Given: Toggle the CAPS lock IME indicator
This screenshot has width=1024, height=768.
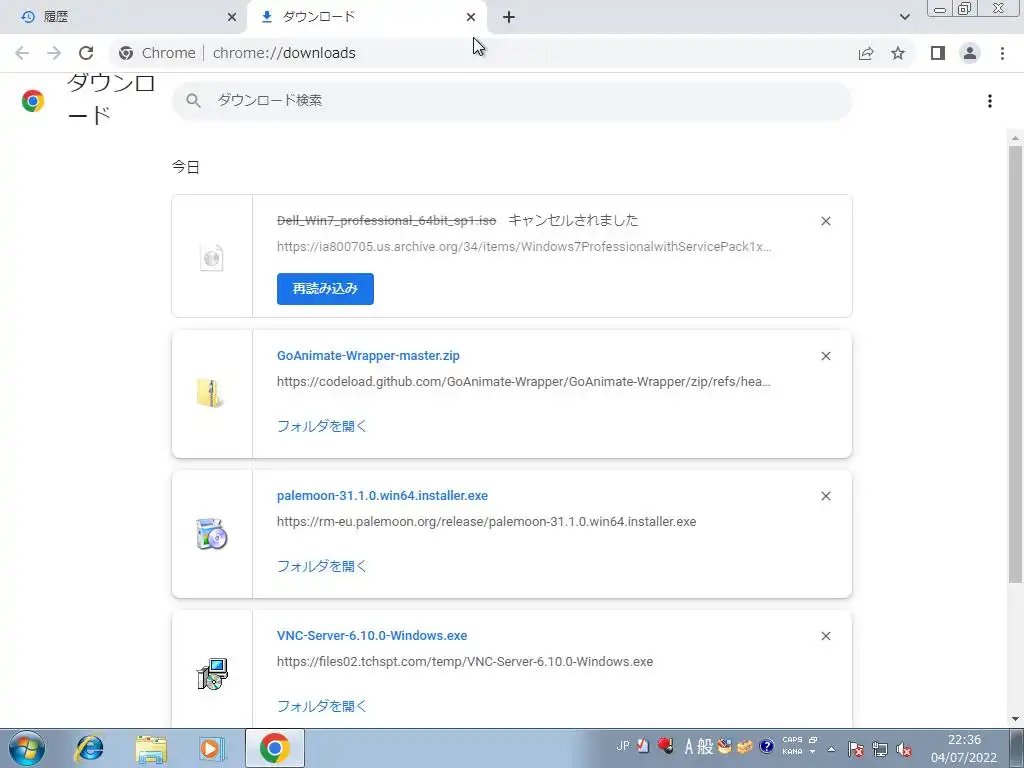Looking at the screenshot, I should (792, 740).
